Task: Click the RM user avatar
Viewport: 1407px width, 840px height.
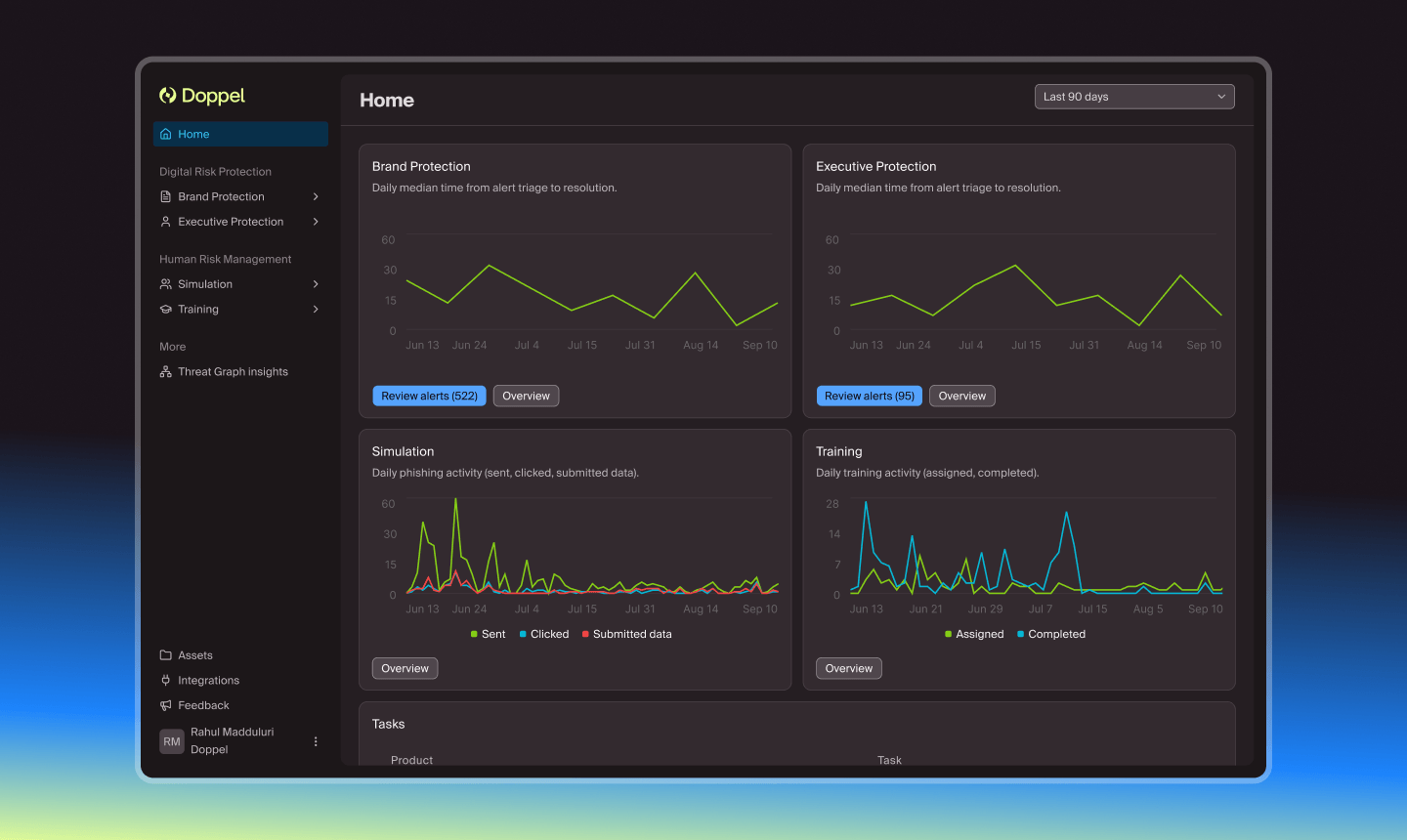Action: [x=172, y=741]
